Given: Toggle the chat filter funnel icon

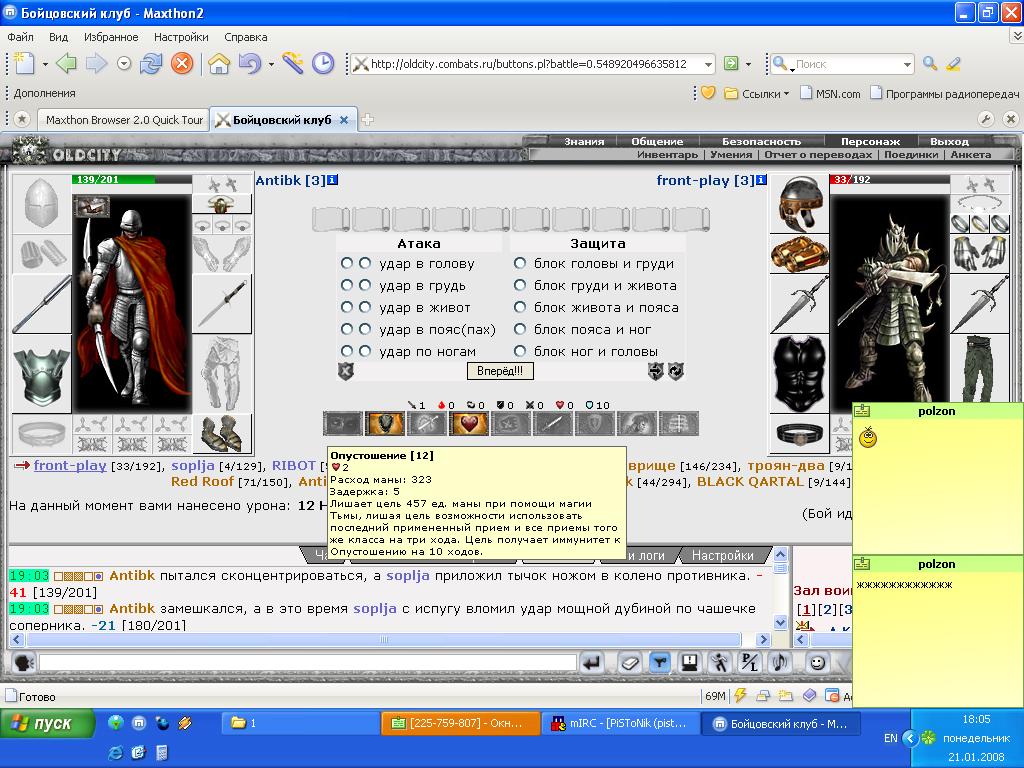Looking at the screenshot, I should click(660, 664).
